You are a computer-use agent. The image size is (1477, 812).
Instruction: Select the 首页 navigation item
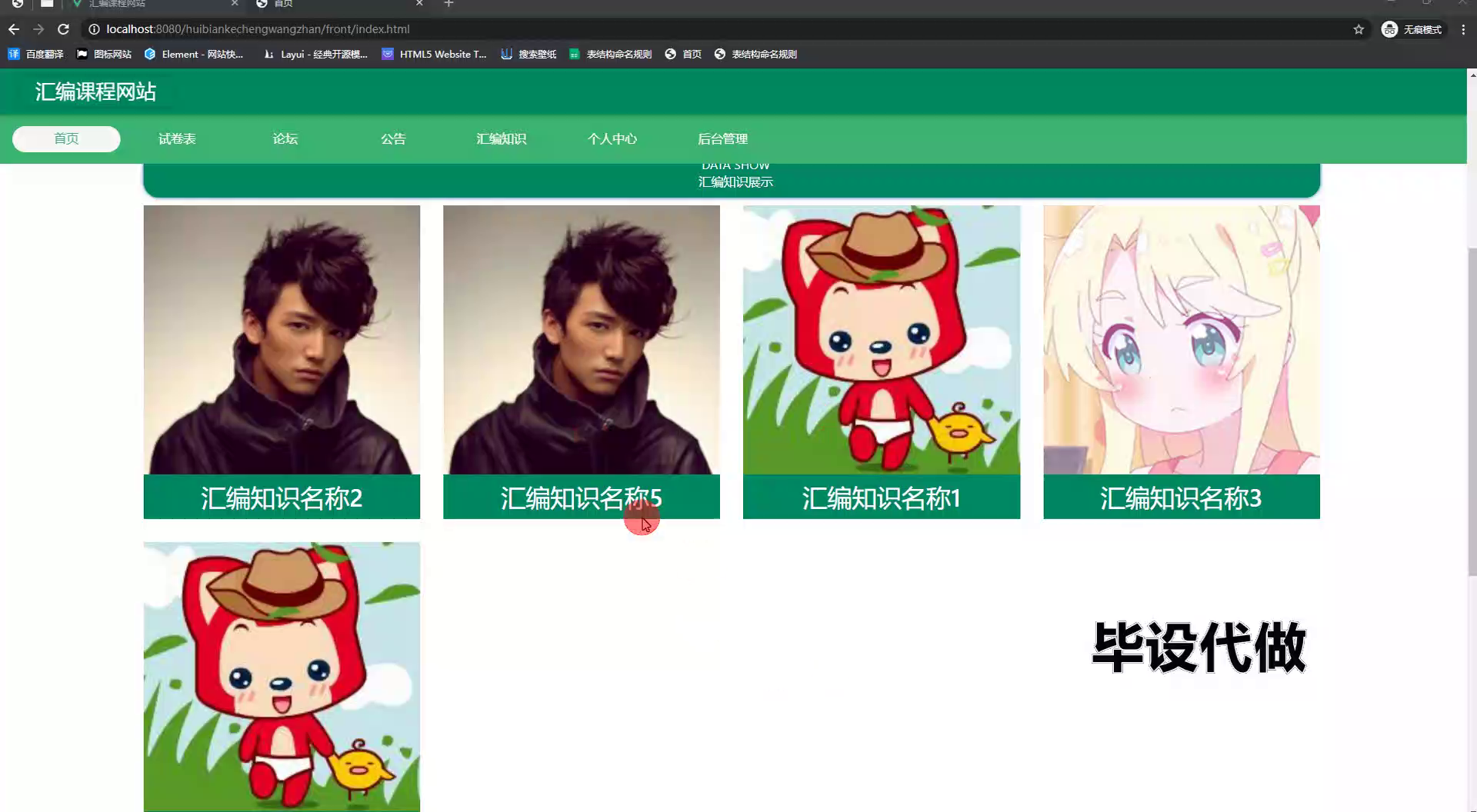[x=66, y=138]
